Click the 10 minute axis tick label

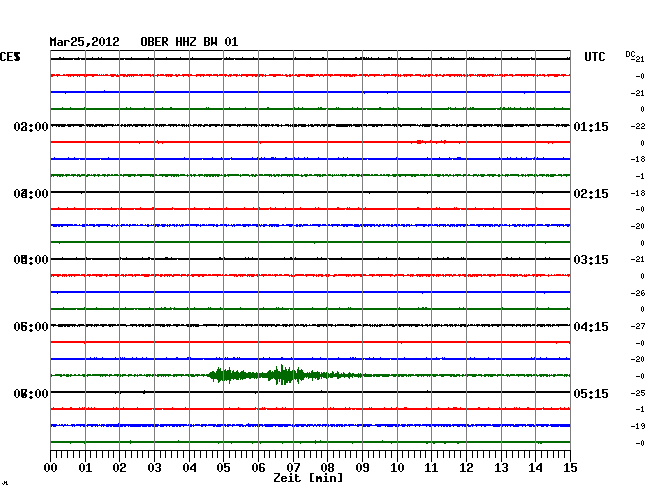point(397,468)
